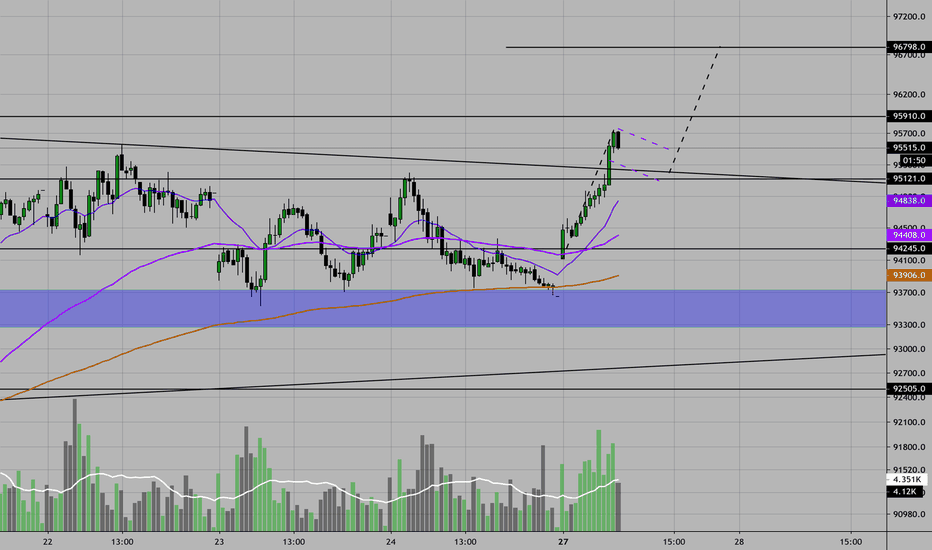Select the black dashed upward projection line

pos(695,109)
